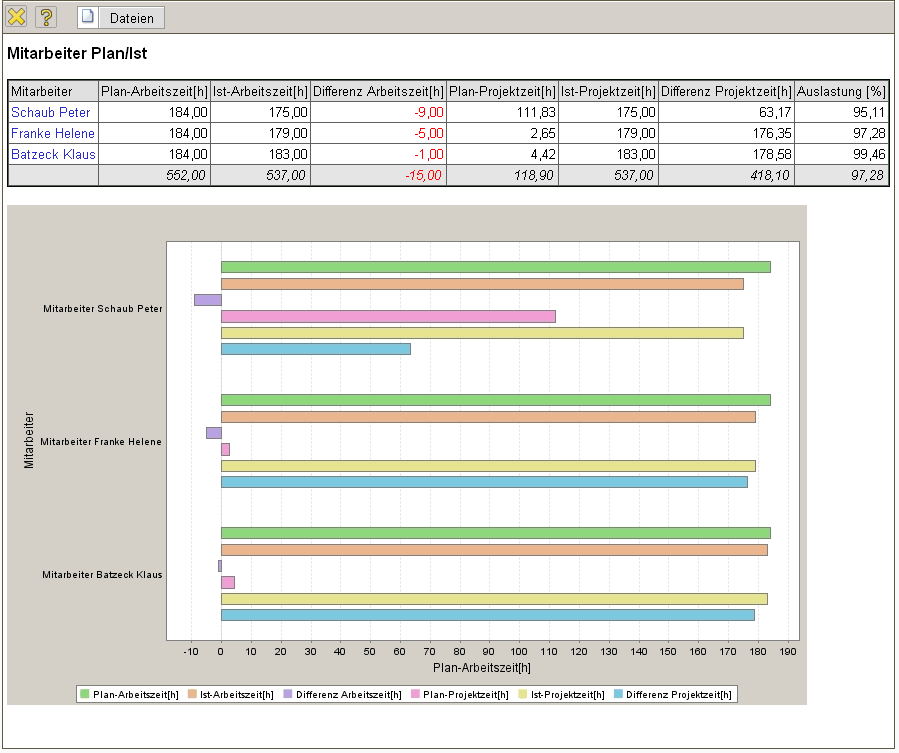This screenshot has width=899, height=753.
Task: Click the Auslastung [%] column header
Action: pyautogui.click(x=841, y=91)
